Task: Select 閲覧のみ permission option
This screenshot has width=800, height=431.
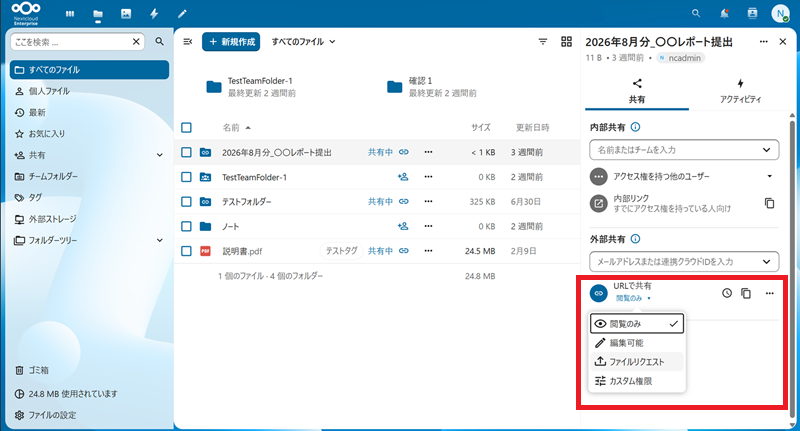Action: [637, 324]
